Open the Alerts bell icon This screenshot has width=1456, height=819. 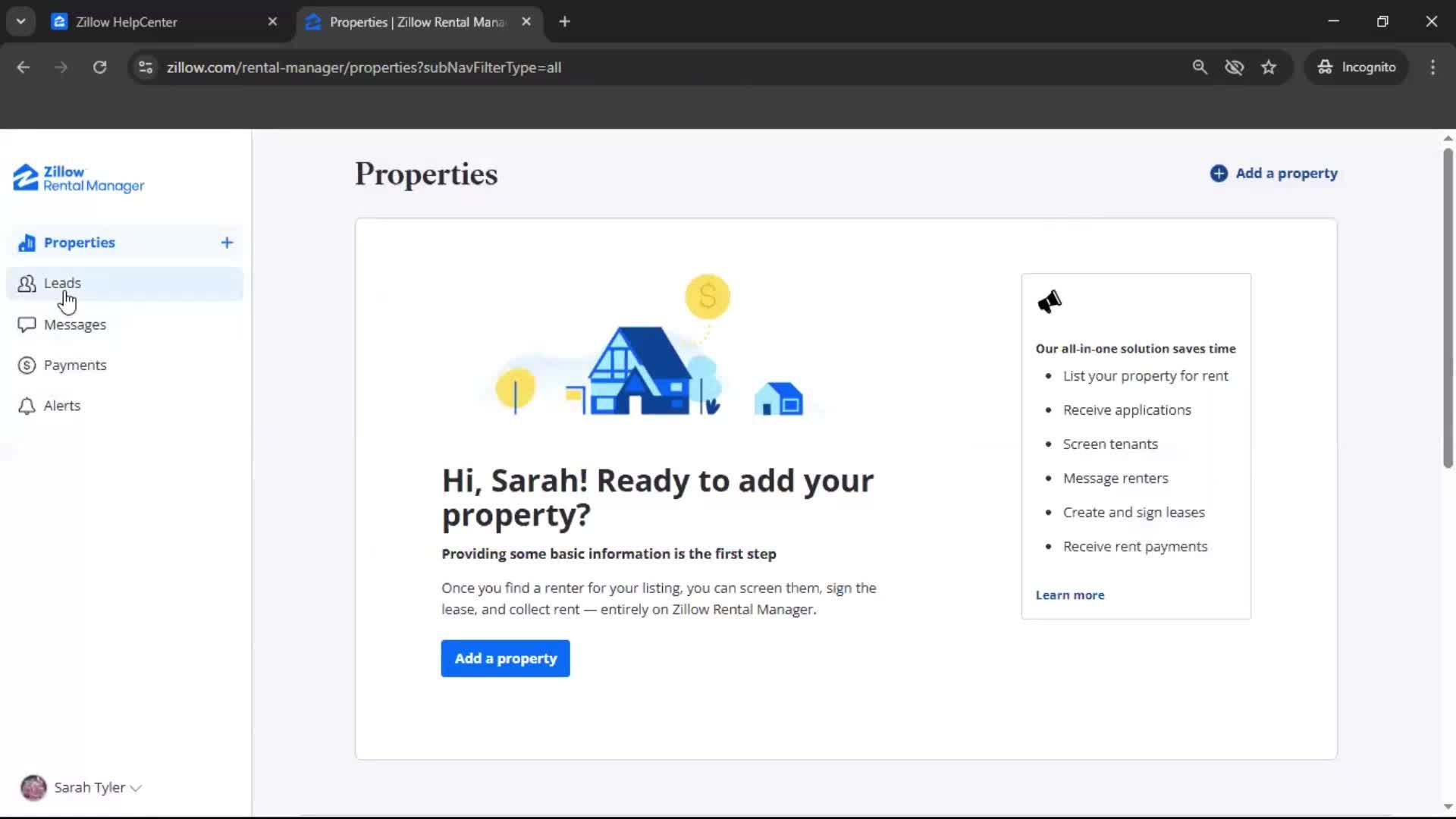point(27,406)
